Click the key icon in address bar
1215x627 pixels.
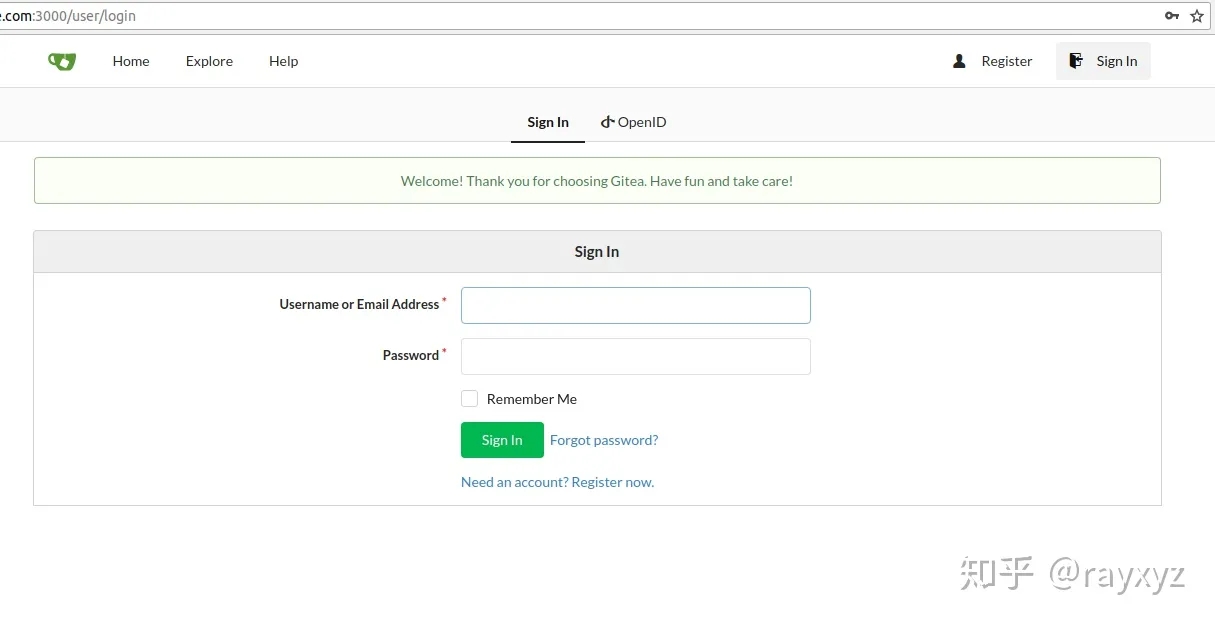pyautogui.click(x=1172, y=16)
